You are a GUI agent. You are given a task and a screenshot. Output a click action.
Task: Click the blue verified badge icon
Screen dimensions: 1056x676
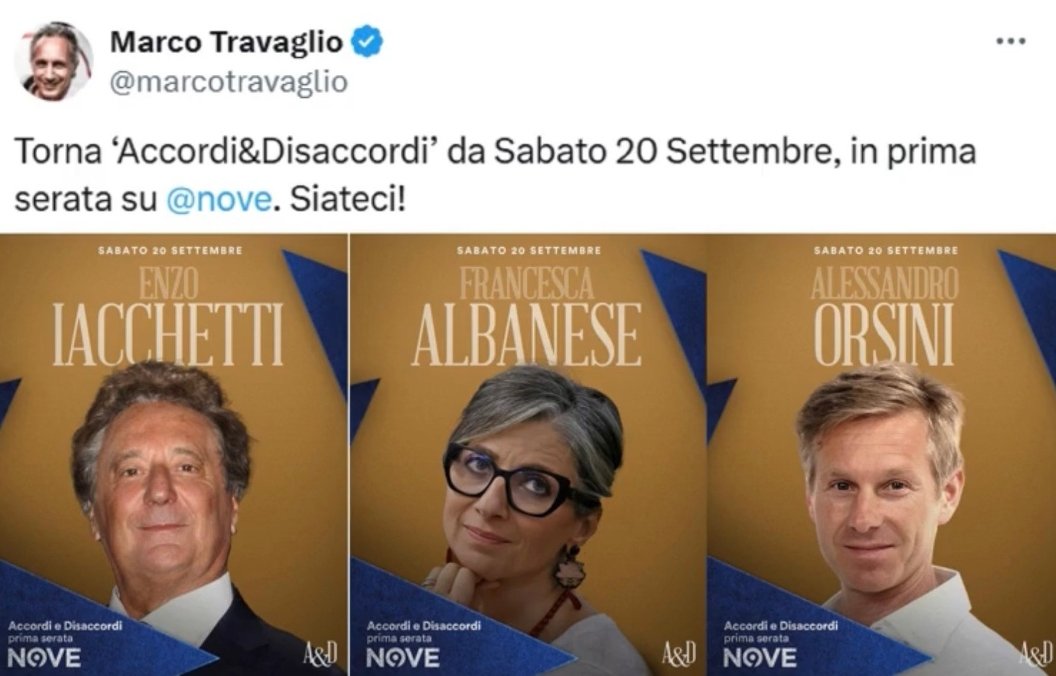pos(368,42)
